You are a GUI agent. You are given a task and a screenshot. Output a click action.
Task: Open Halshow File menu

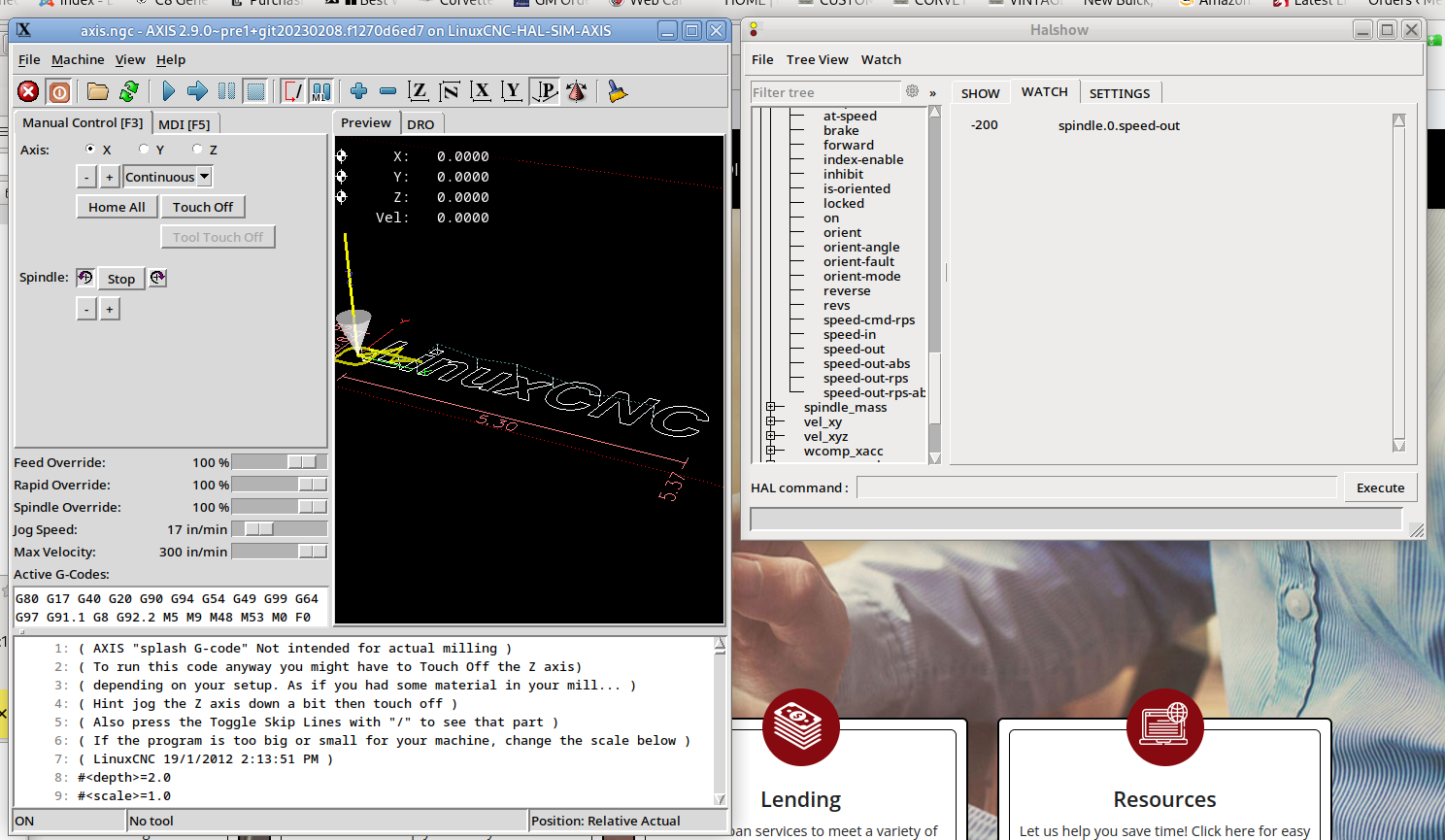click(762, 60)
